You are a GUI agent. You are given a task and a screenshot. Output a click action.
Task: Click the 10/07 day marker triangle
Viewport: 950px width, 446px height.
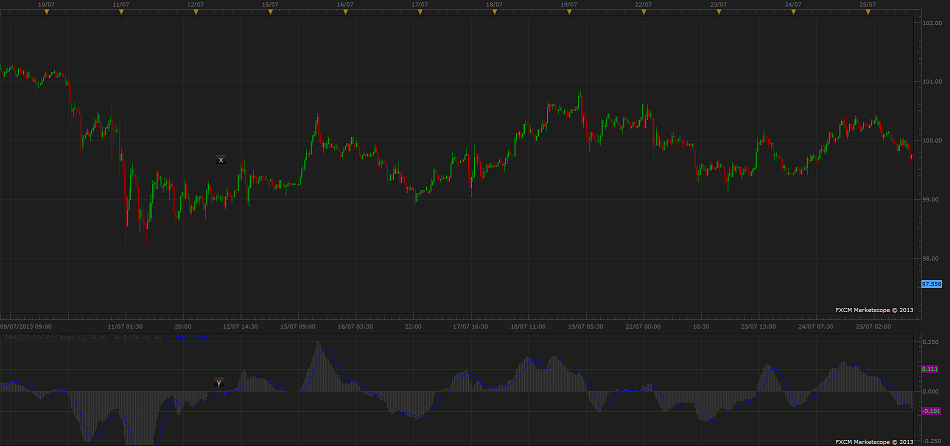[x=46, y=13]
